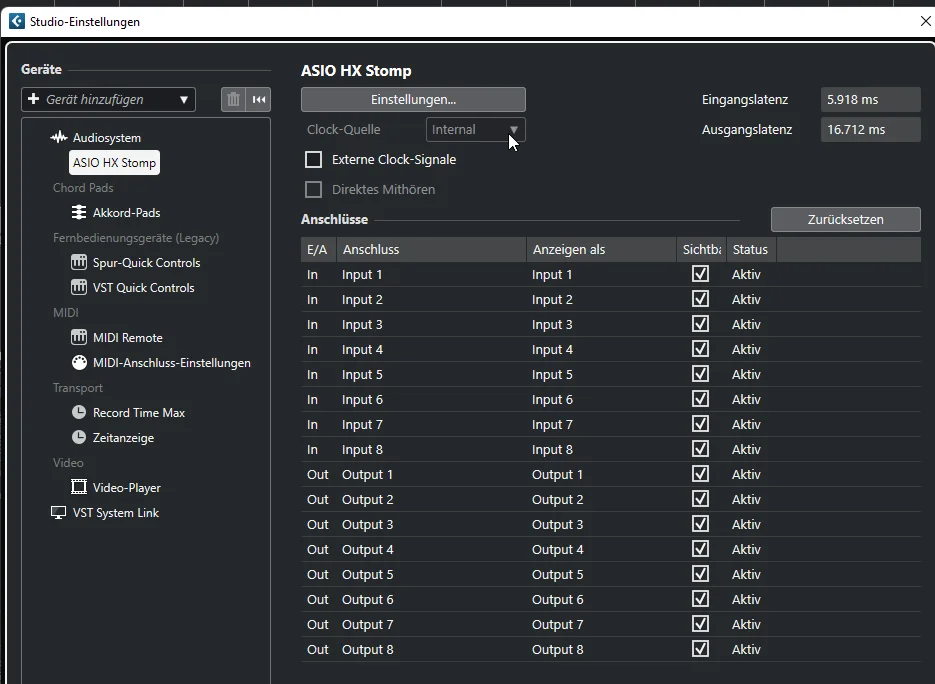
Task: Click the Anzeigen als column header
Action: click(601, 249)
